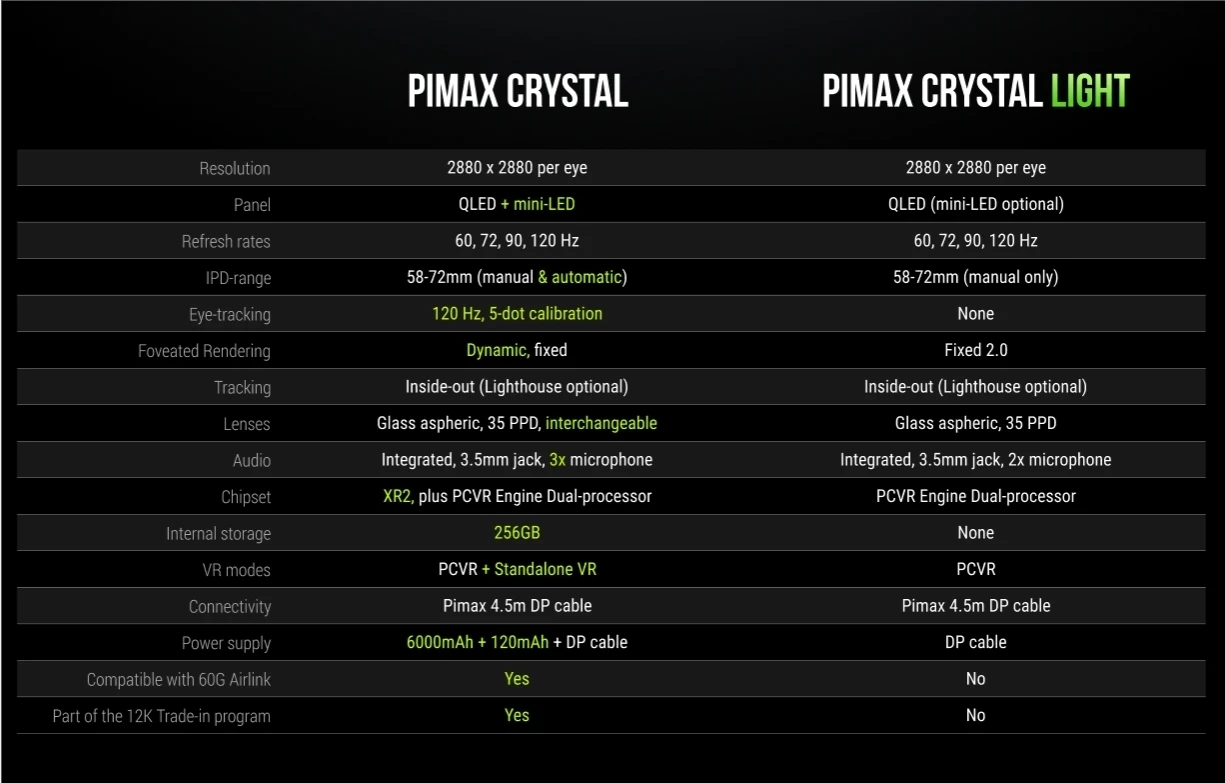
Task: Click the green Yes beside 60G Airlink
Action: [517, 679]
